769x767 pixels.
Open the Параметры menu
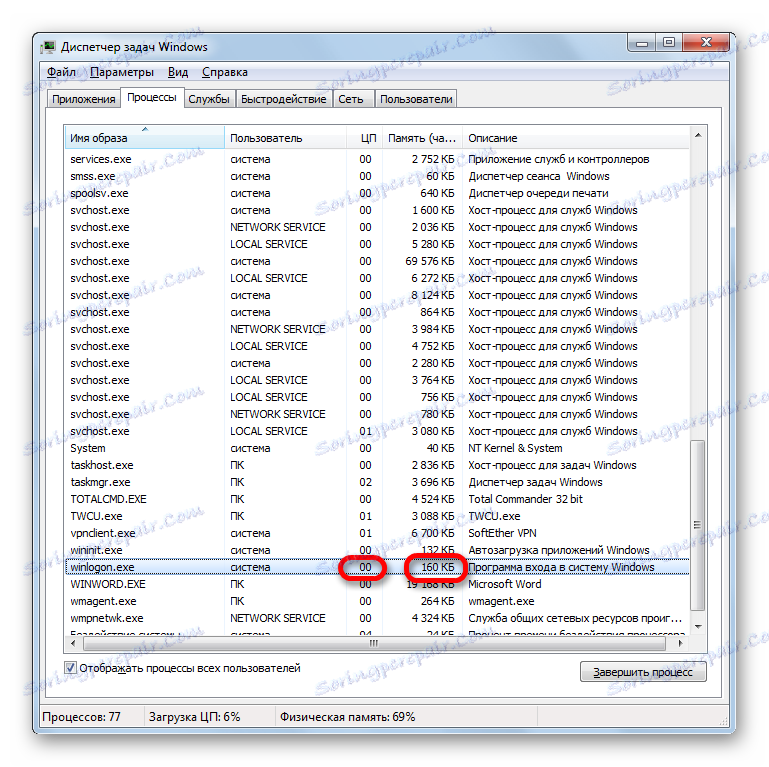pyautogui.click(x=122, y=72)
